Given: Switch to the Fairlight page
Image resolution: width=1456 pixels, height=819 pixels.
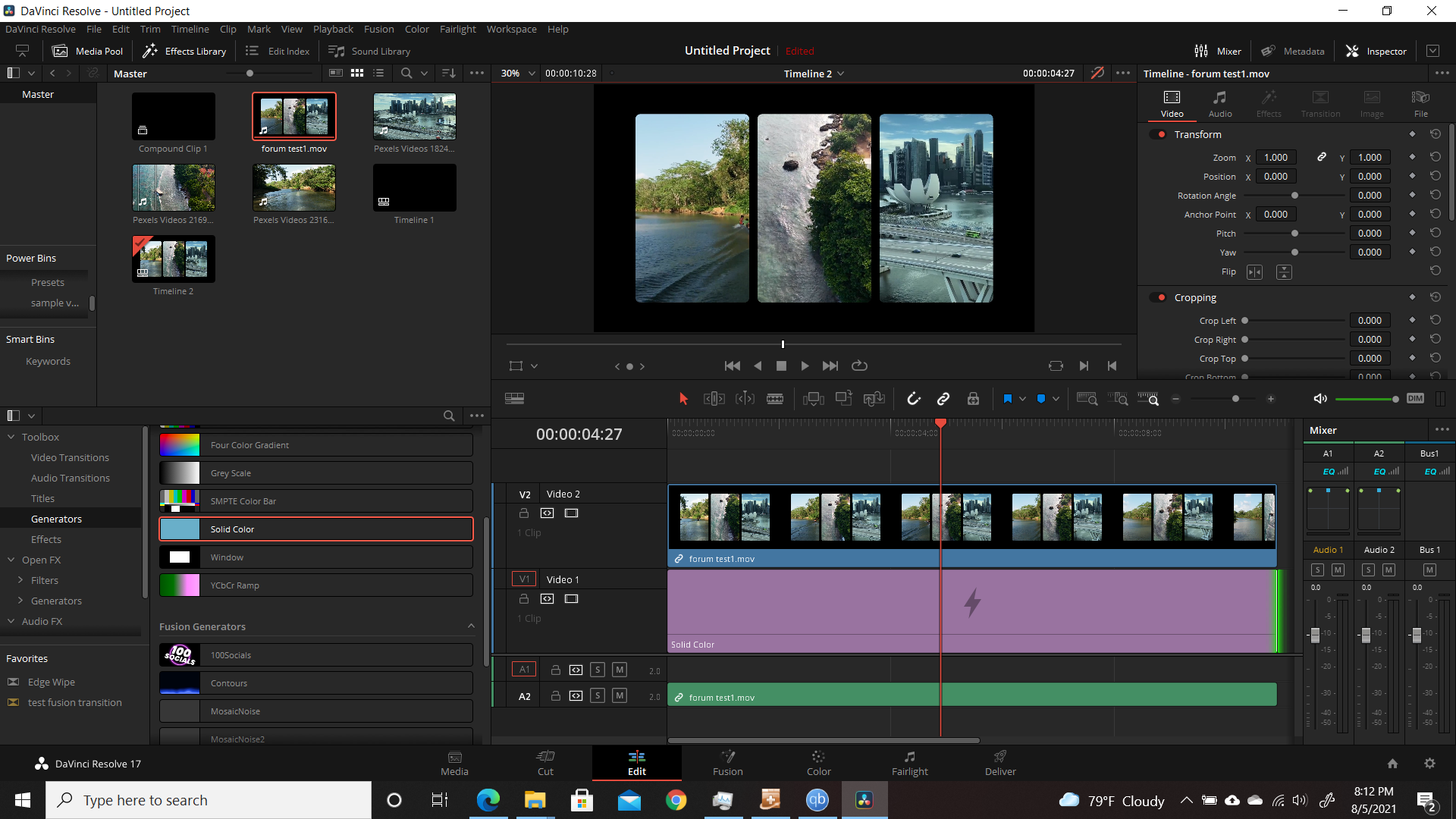Looking at the screenshot, I should [x=909, y=763].
